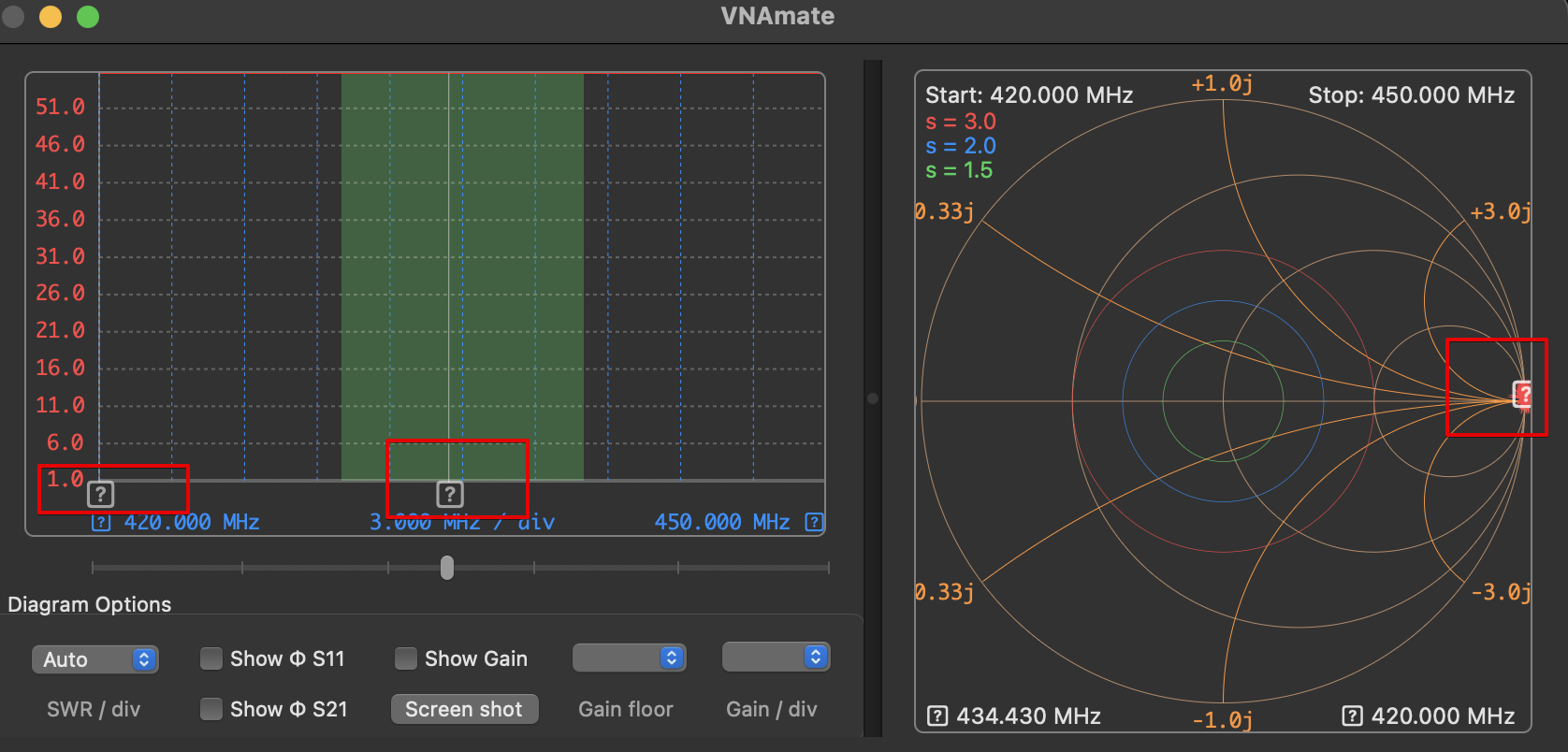The height and width of the screenshot is (752, 1568).
Task: Click the 450.000 MHz stop frequency under the chart
Action: coord(721,522)
